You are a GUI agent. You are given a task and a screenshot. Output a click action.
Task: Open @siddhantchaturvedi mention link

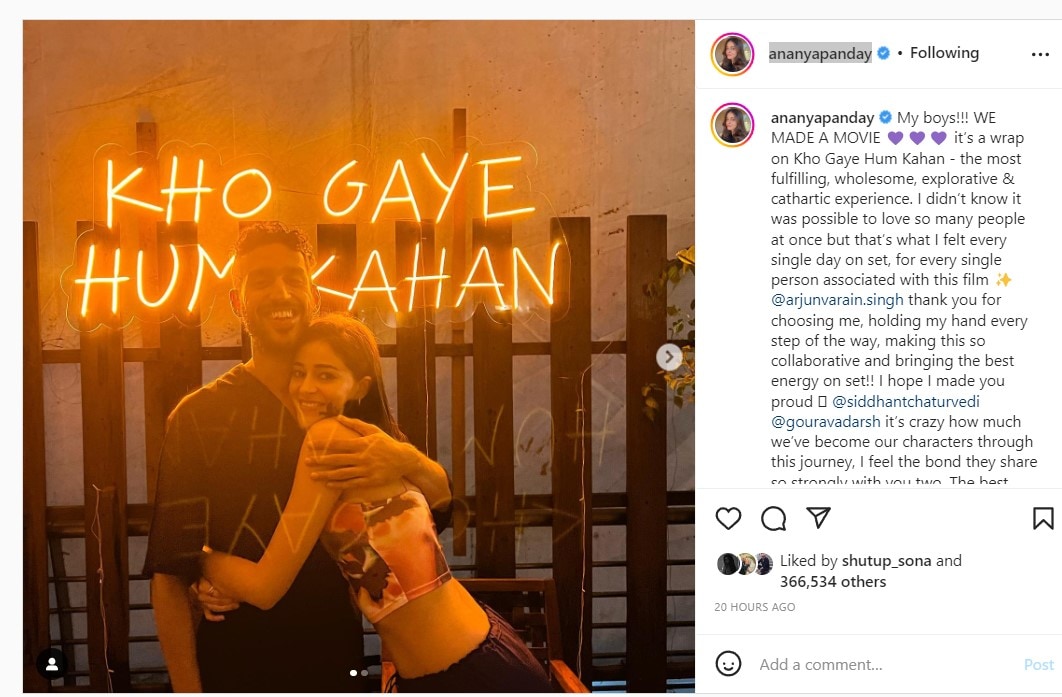click(906, 402)
